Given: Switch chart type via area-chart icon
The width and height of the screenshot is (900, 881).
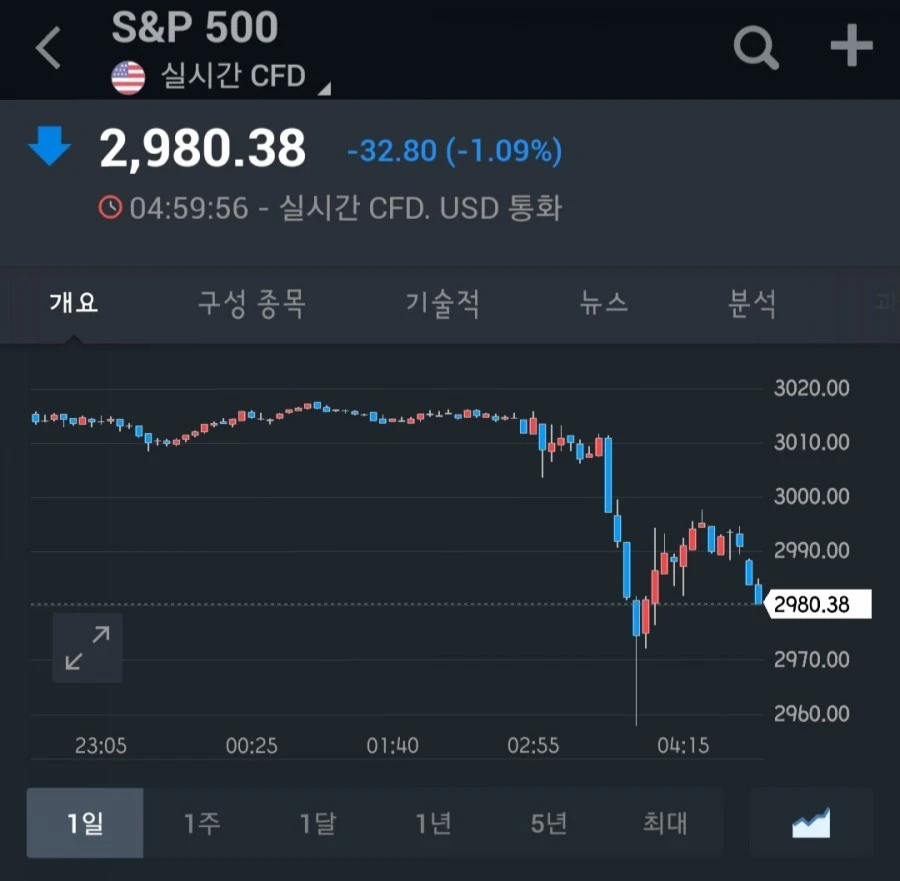Looking at the screenshot, I should pos(811,822).
